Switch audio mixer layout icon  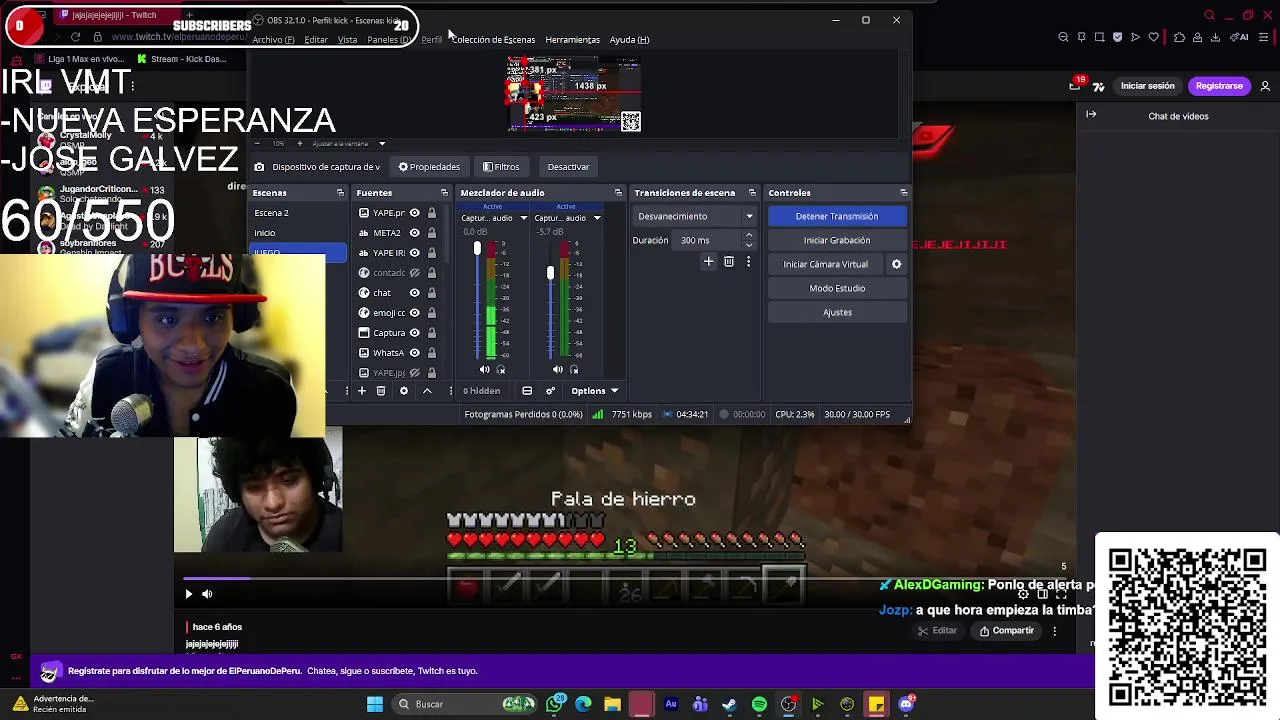(x=527, y=391)
